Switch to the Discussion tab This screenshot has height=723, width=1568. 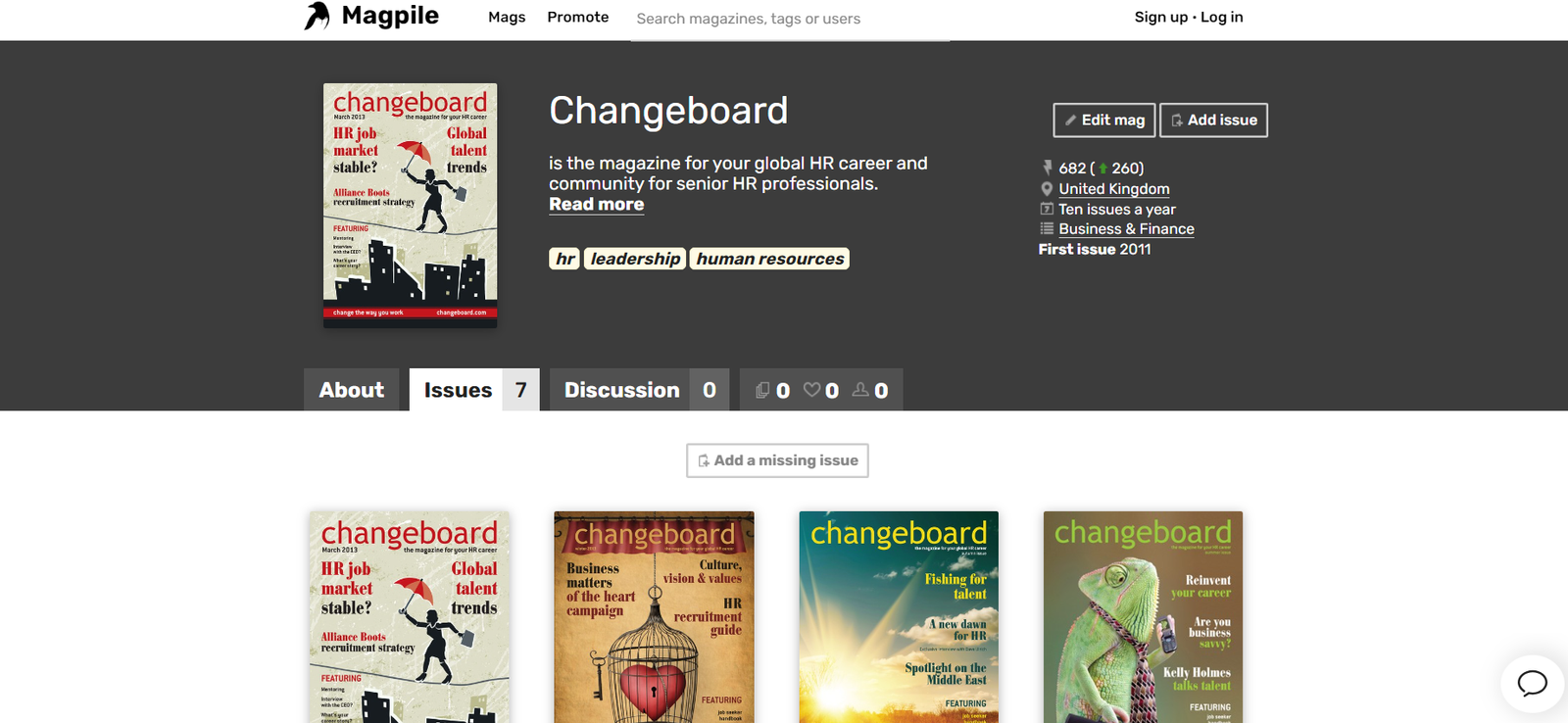coord(639,390)
